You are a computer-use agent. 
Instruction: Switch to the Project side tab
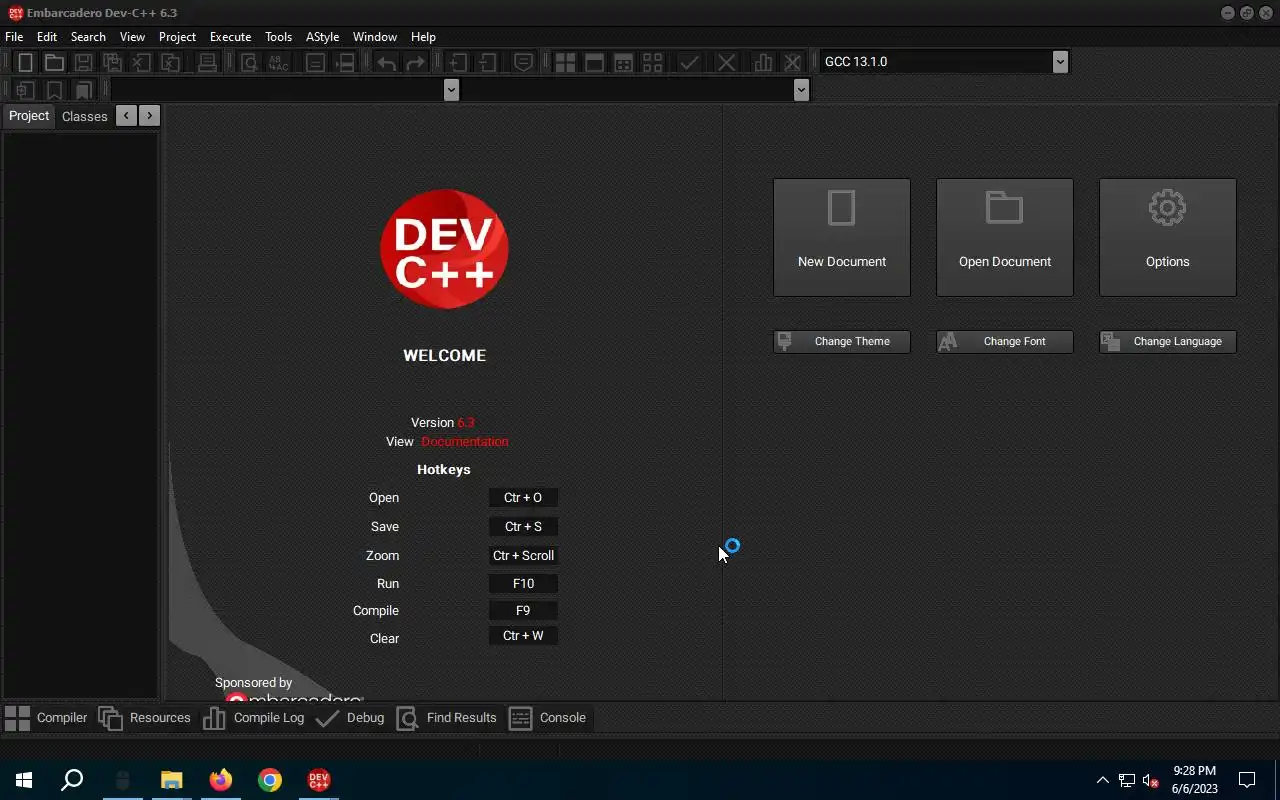[29, 116]
